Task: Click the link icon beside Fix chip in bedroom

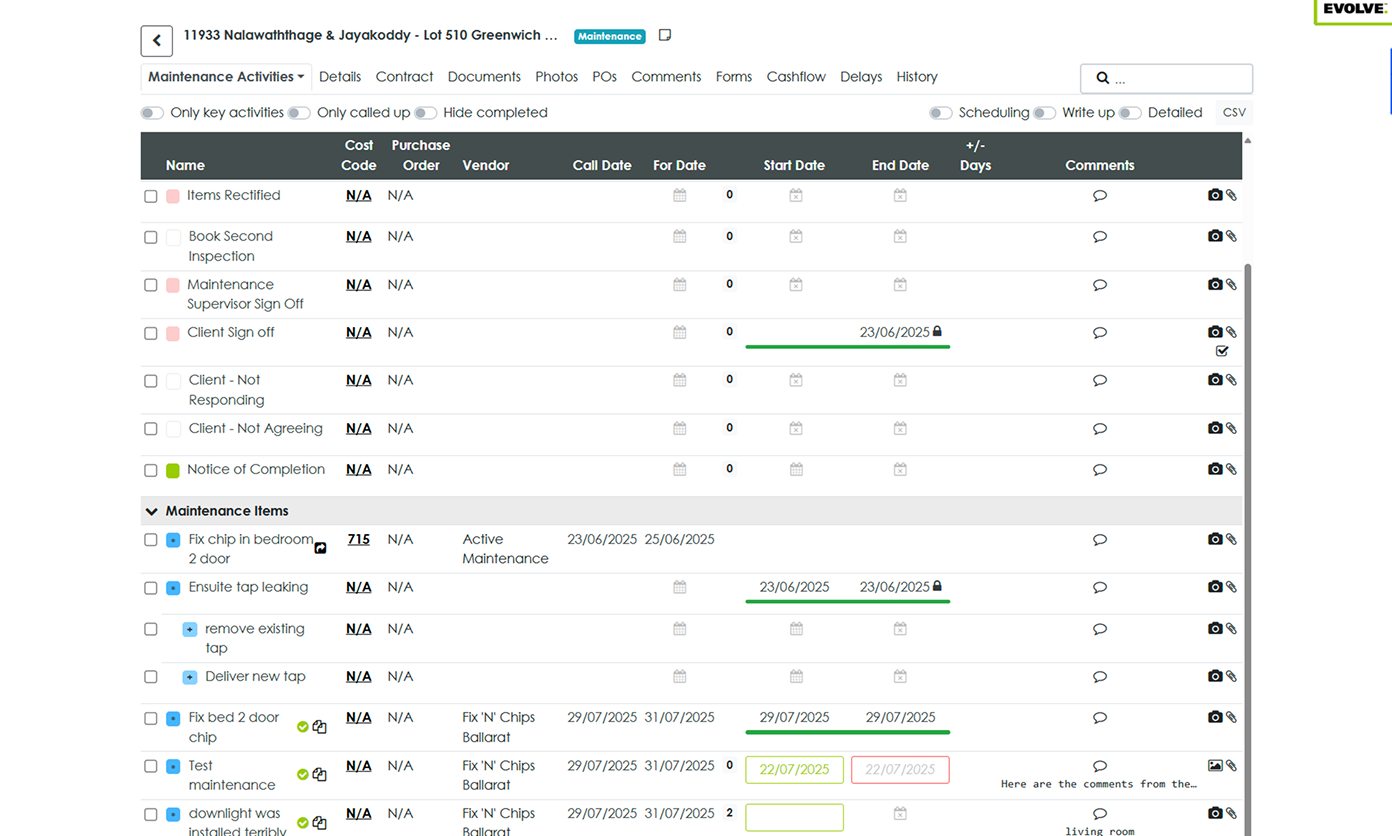Action: [320, 548]
